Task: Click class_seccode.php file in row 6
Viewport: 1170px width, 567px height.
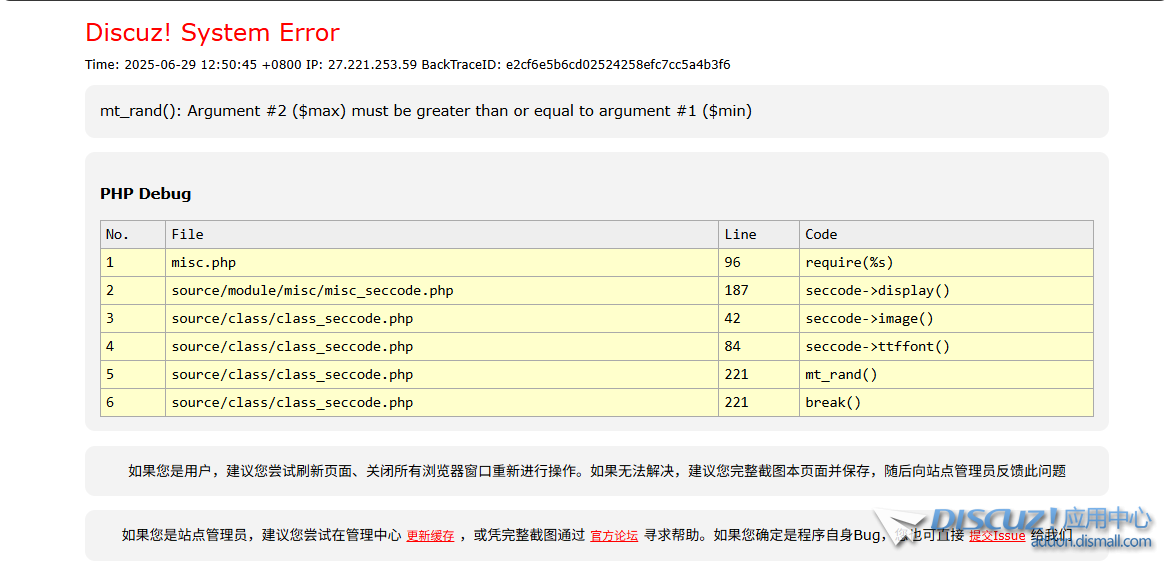Action: tap(442, 403)
